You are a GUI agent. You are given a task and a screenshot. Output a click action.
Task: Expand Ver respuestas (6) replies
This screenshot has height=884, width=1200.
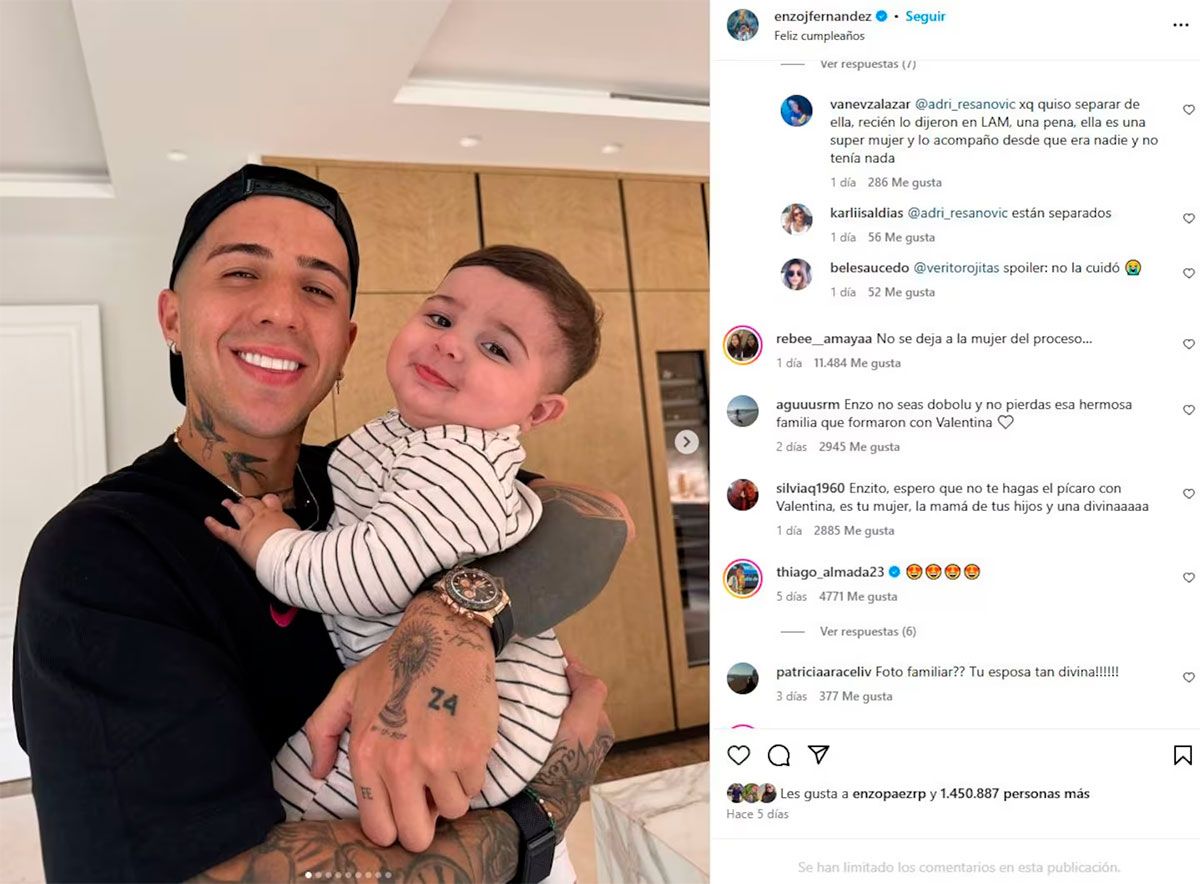[868, 632]
